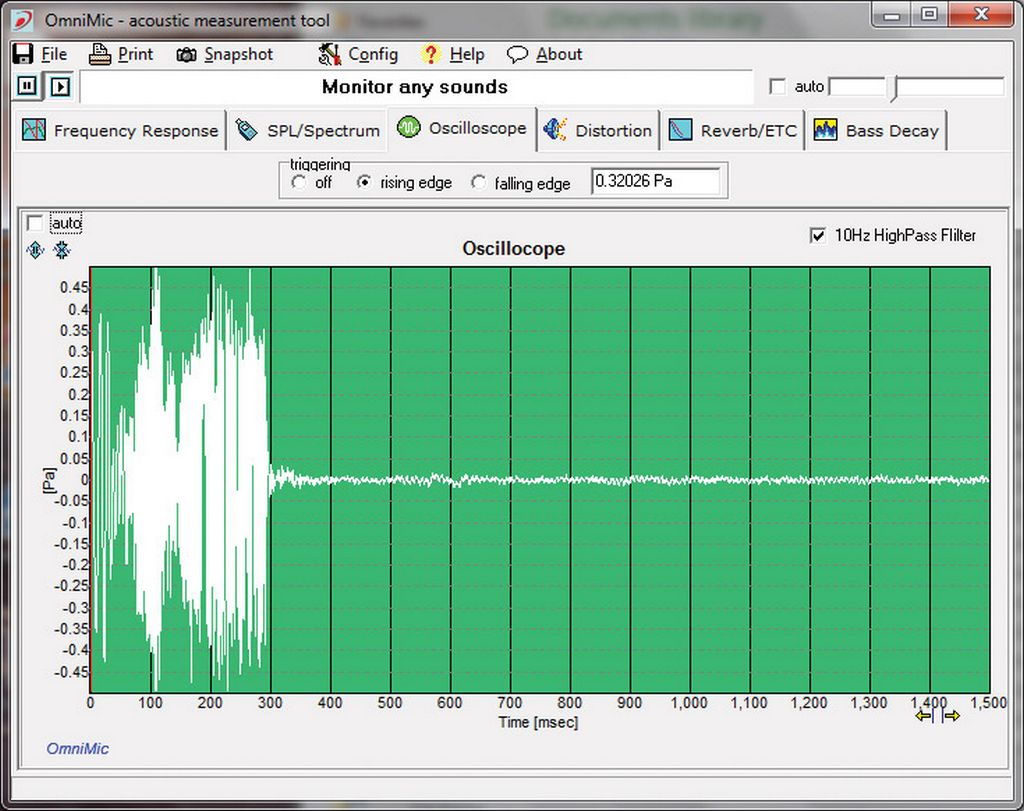Click the [Pa] vertical axis label
Screen dimensions: 1024x811
[x=49, y=481]
